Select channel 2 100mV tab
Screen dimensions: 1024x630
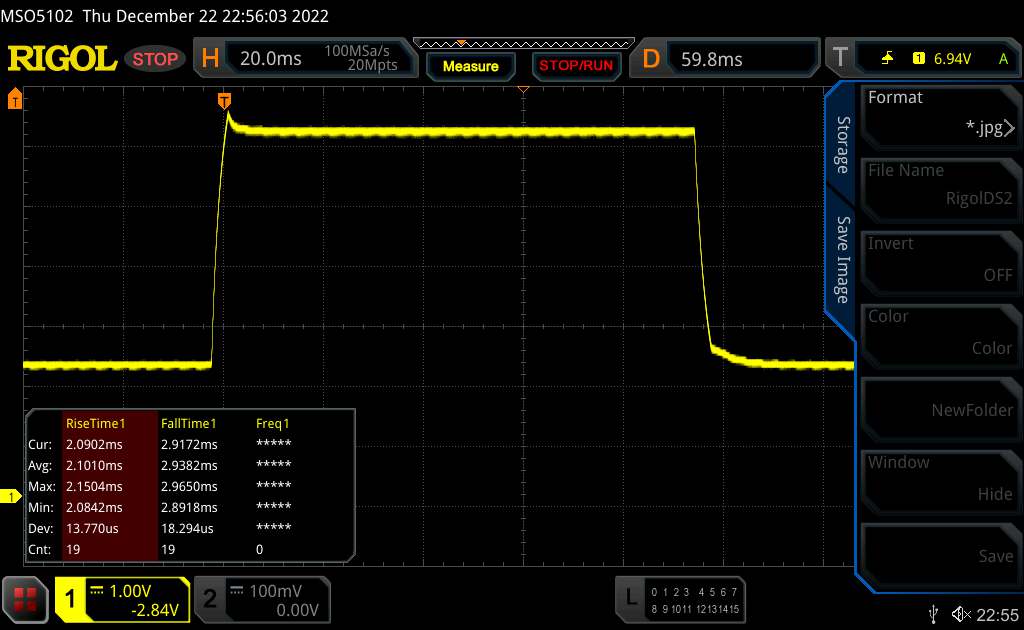pos(263,599)
